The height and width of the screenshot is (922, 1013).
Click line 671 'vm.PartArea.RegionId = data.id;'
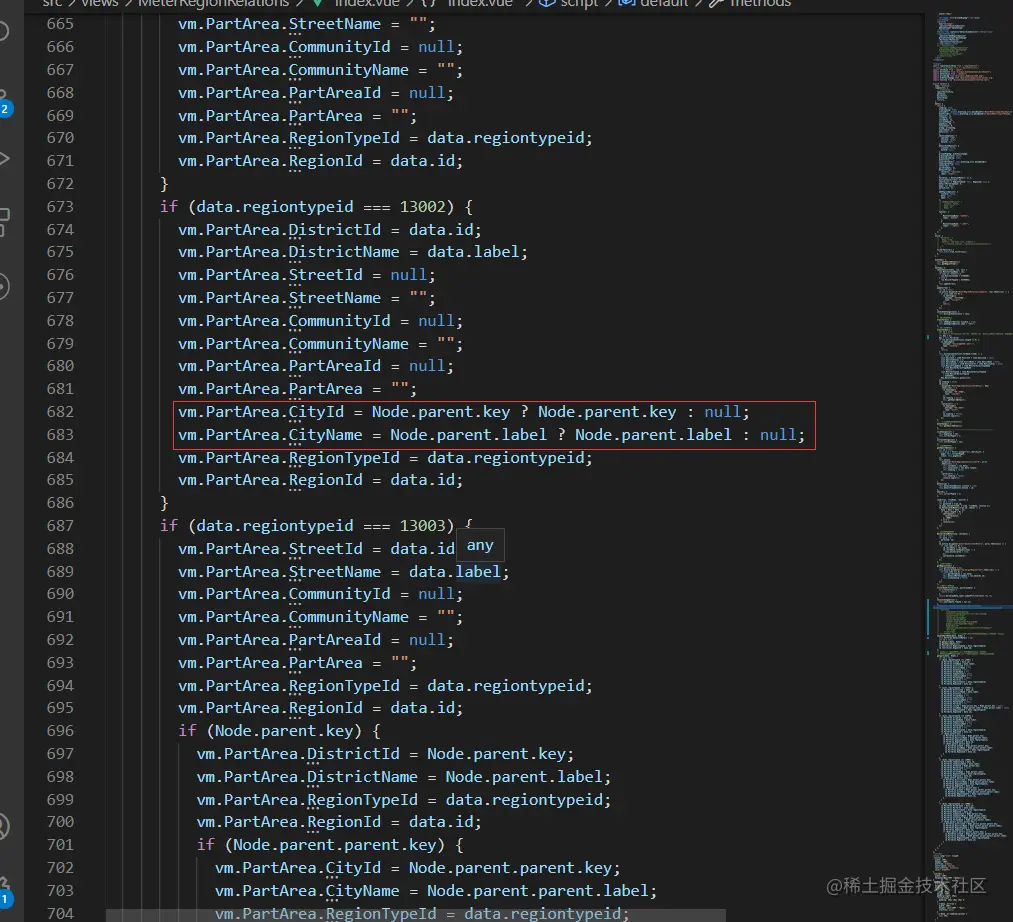(x=320, y=161)
